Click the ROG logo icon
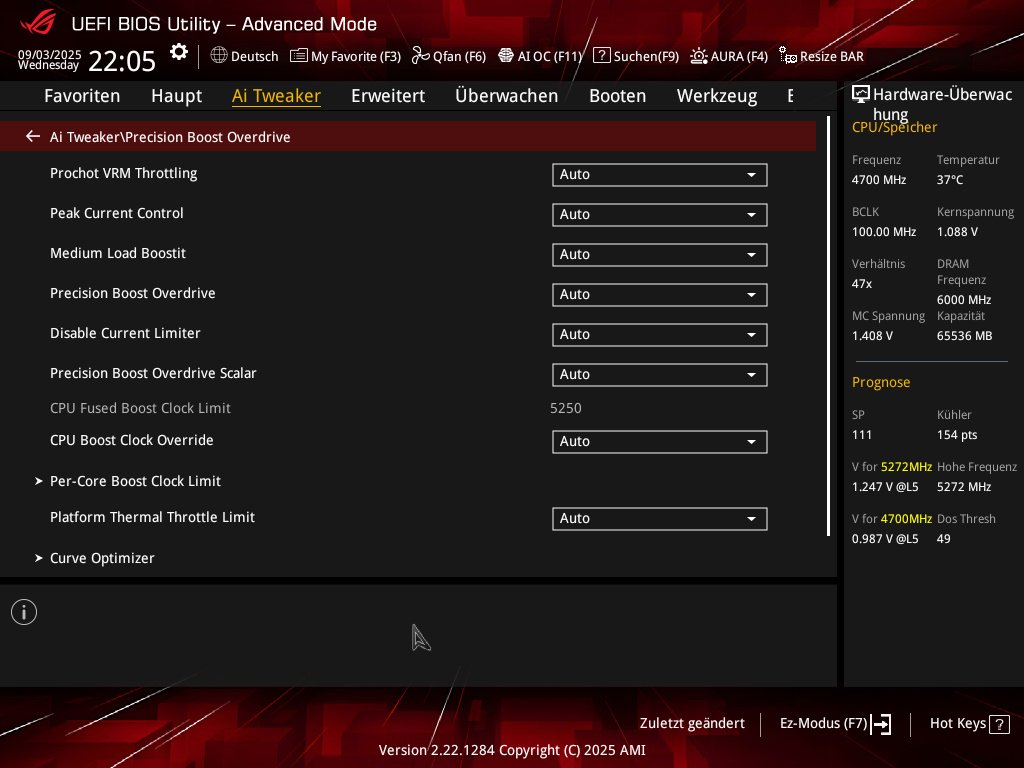Screen dimensions: 1024x768 (38, 23)
